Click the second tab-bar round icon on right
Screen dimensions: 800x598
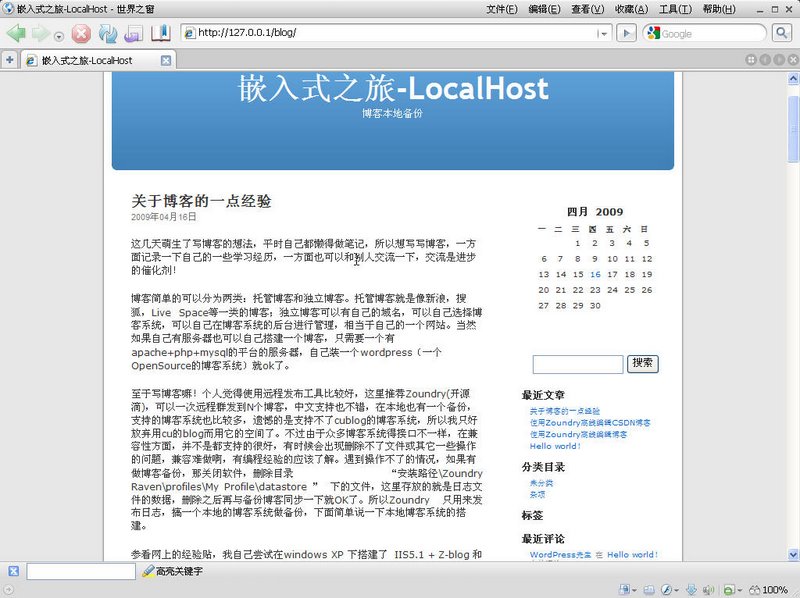[765, 60]
